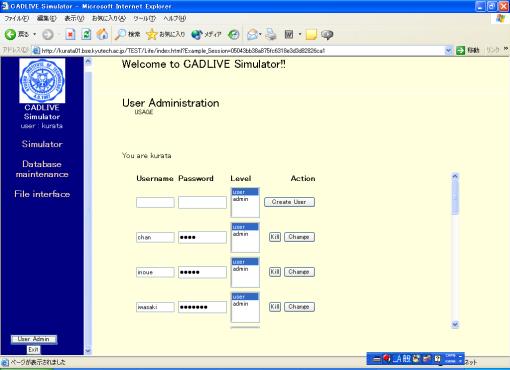Image resolution: width=510 pixels, height=370 pixels.
Task: Click the Home icon in toolbar
Action: pos(102,34)
